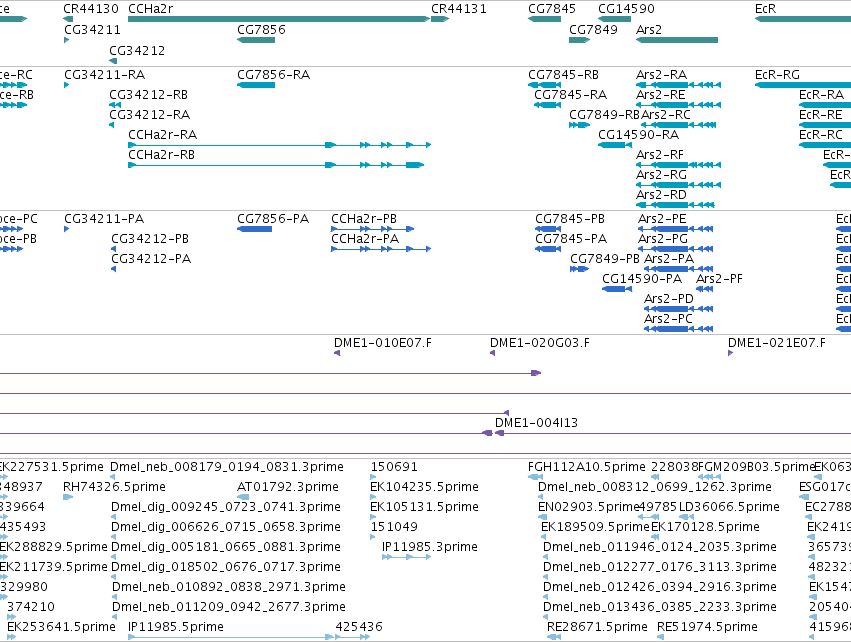Select the CG14590-PA protein label
This screenshot has width=851, height=642.
(x=642, y=279)
